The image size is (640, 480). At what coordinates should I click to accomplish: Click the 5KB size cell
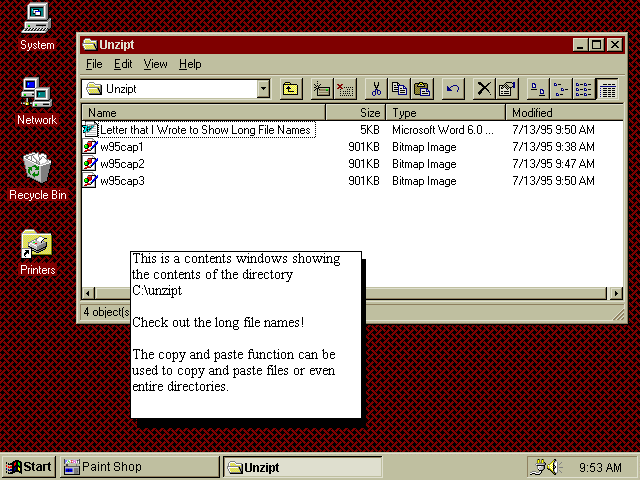click(x=370, y=130)
